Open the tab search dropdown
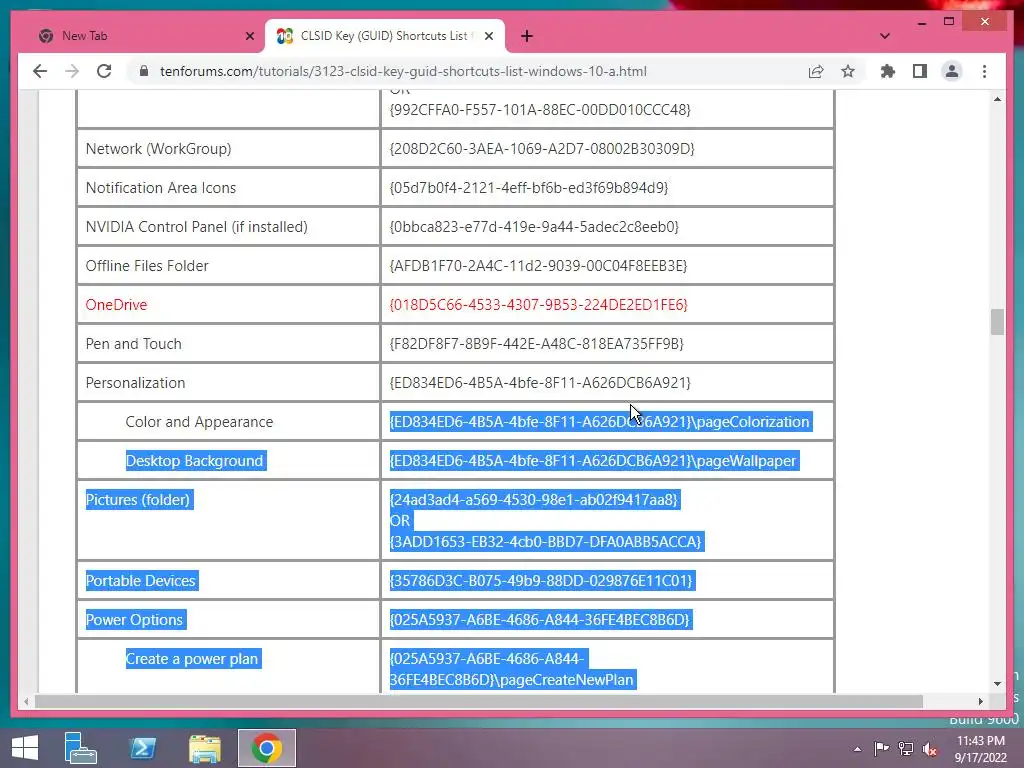Viewport: 1024px width, 768px height. point(885,36)
